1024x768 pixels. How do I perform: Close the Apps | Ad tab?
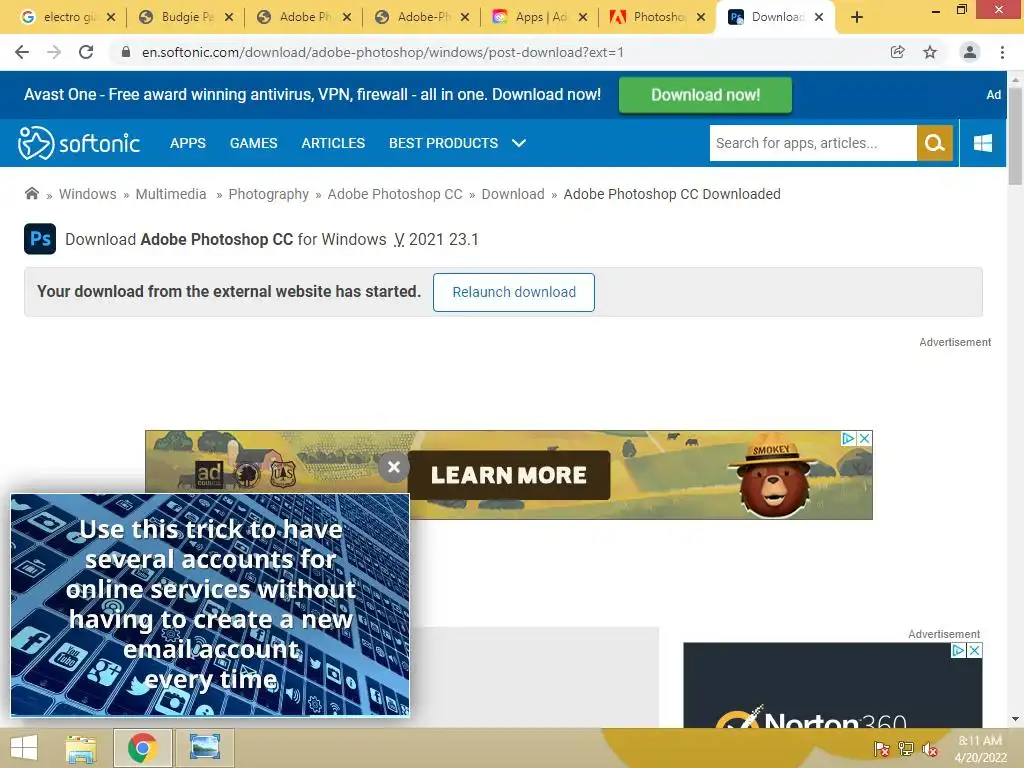(x=583, y=18)
